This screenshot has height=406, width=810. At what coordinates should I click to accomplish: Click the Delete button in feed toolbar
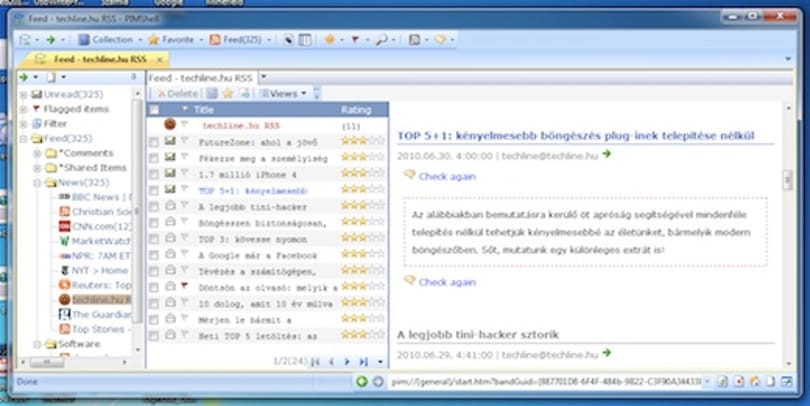(x=178, y=93)
